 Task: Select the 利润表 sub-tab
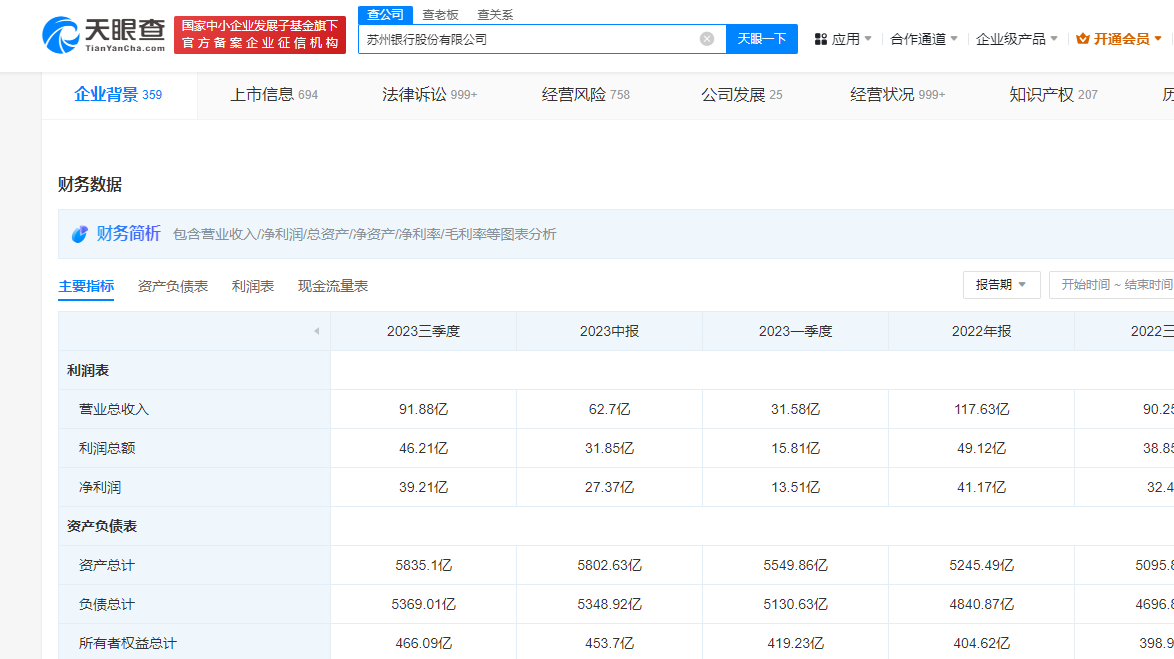[253, 286]
